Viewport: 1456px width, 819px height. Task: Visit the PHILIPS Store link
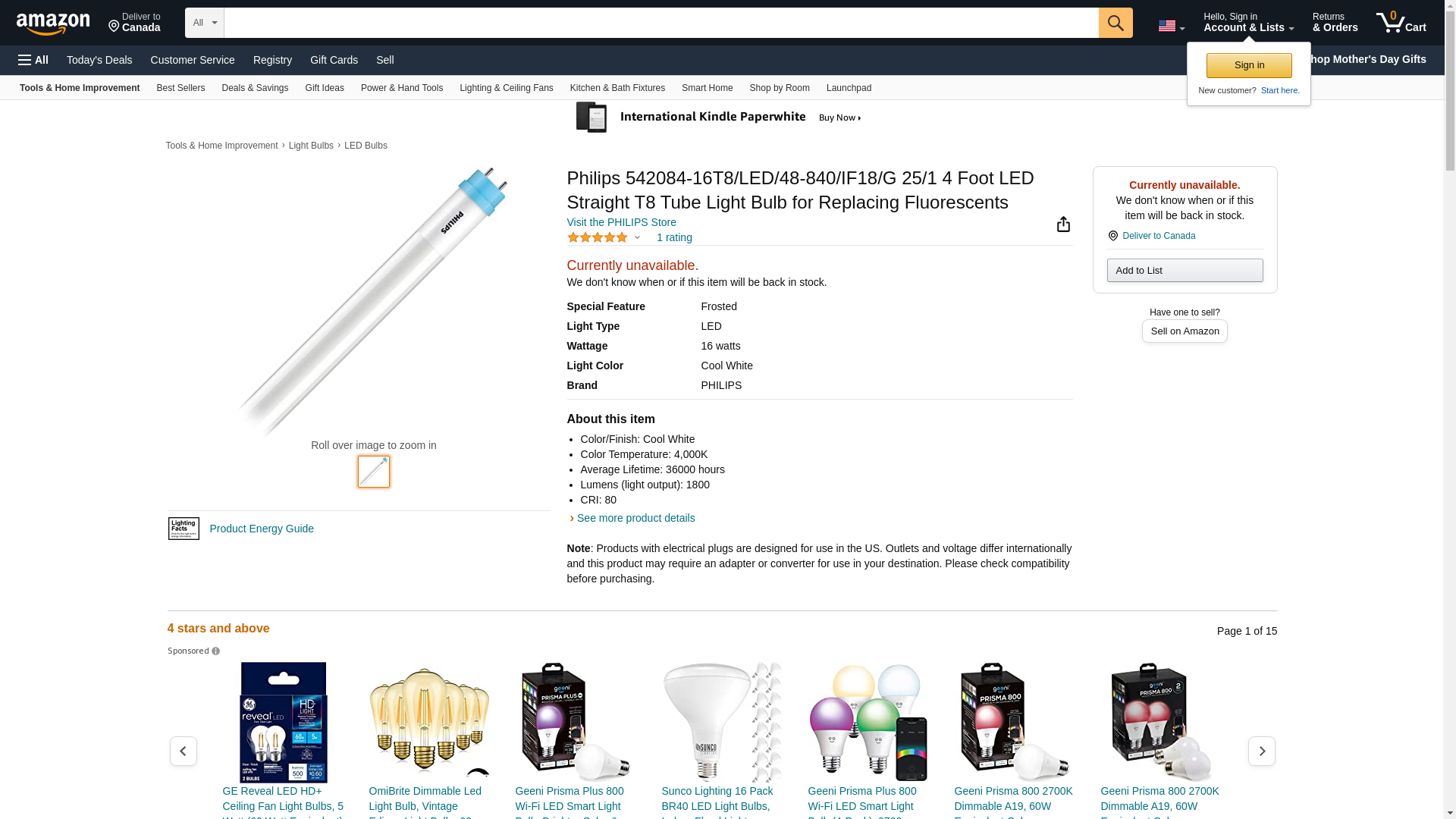pos(621,222)
